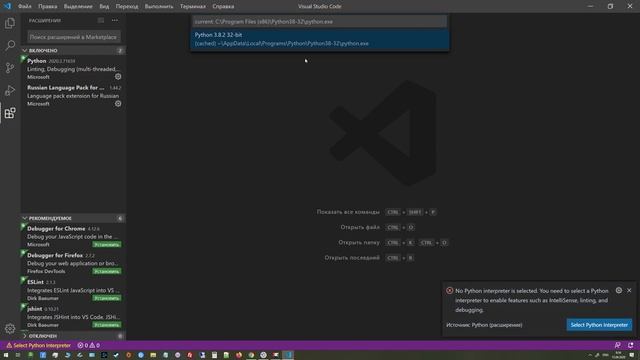Install the jshint extension
Image resolution: width=640 pixels, height=360 pixels.
tap(107, 325)
